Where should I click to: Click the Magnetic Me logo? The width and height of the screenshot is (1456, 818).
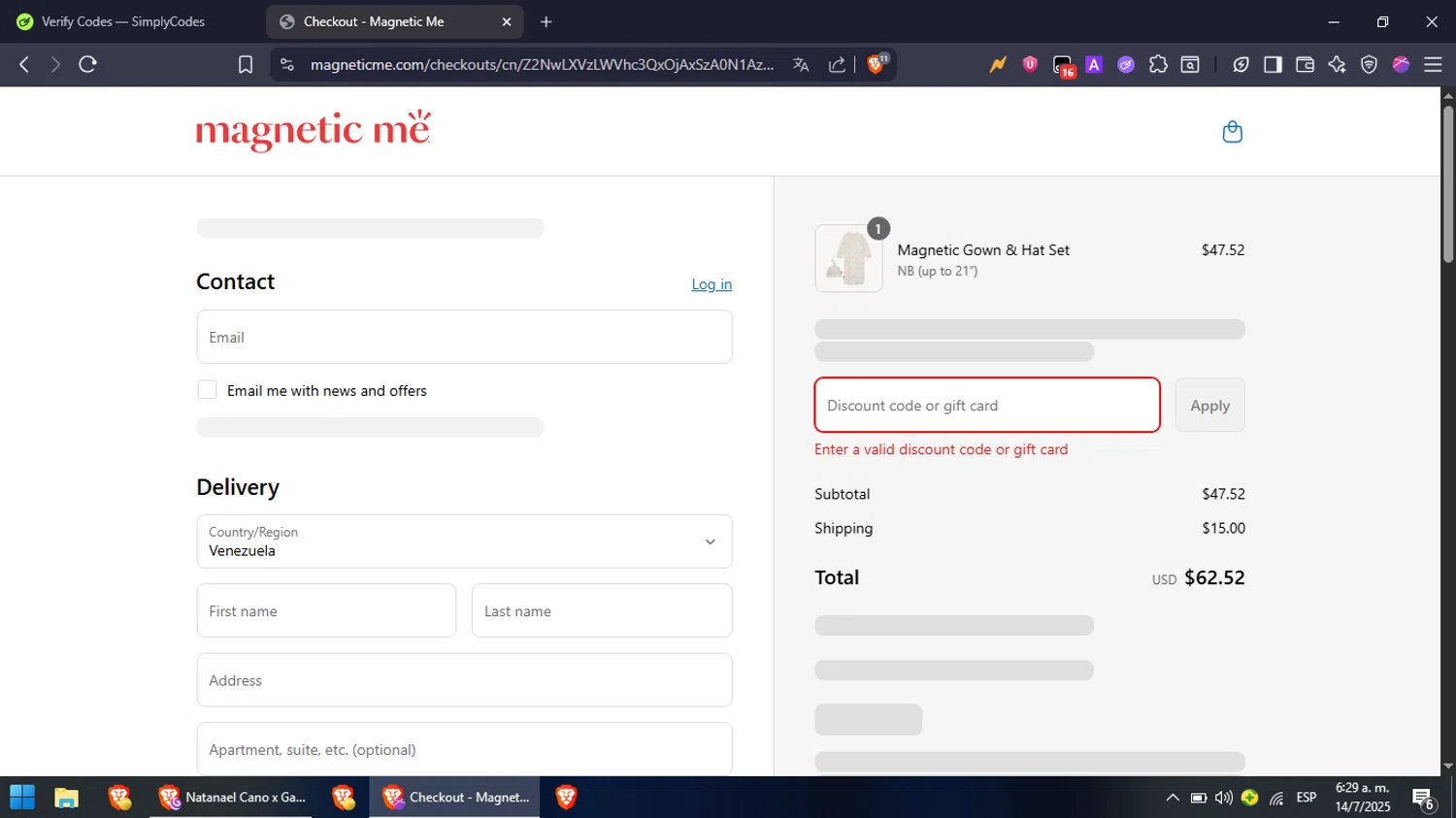(x=313, y=131)
